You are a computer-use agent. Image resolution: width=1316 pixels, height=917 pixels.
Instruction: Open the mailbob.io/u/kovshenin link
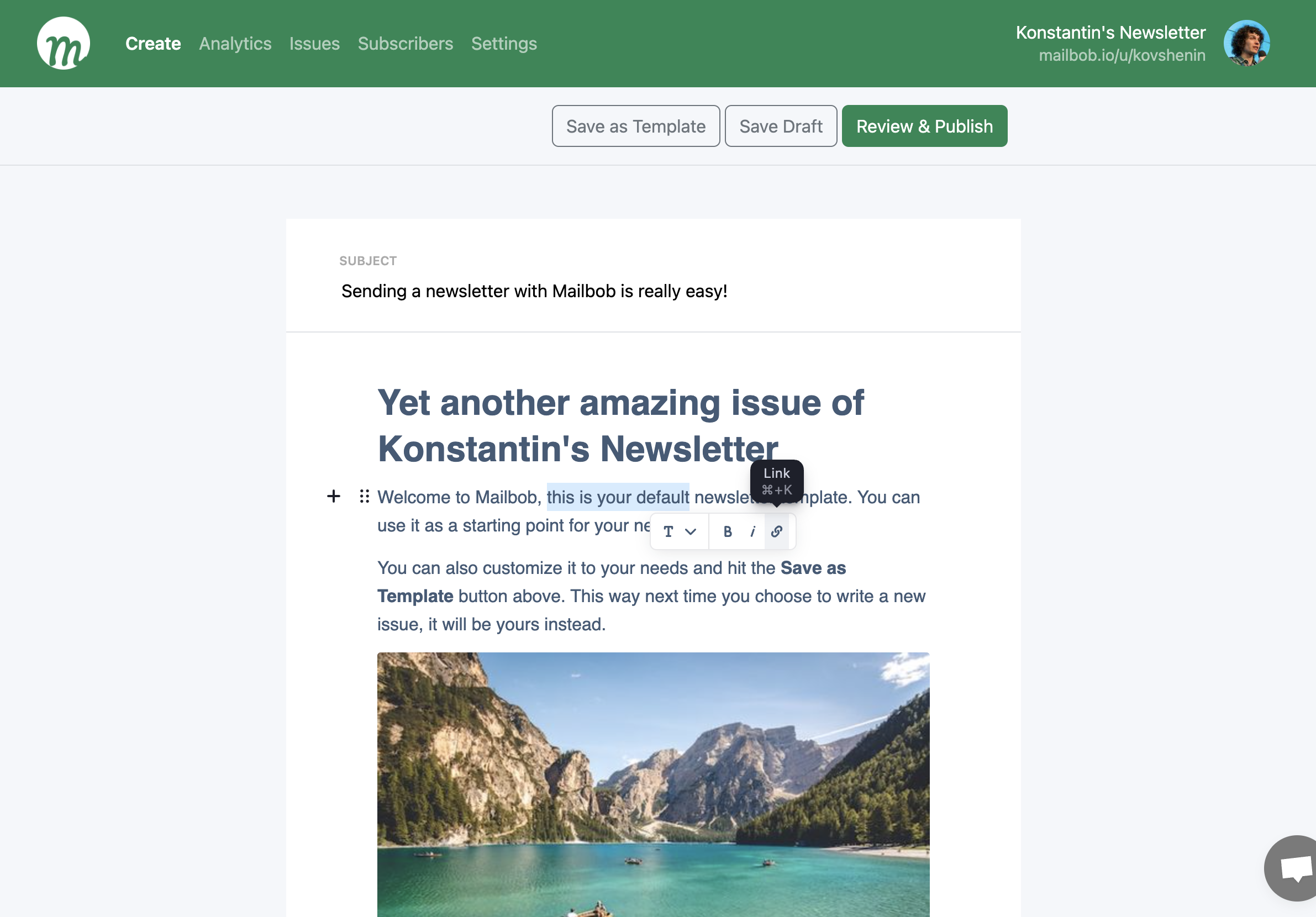click(x=1122, y=56)
